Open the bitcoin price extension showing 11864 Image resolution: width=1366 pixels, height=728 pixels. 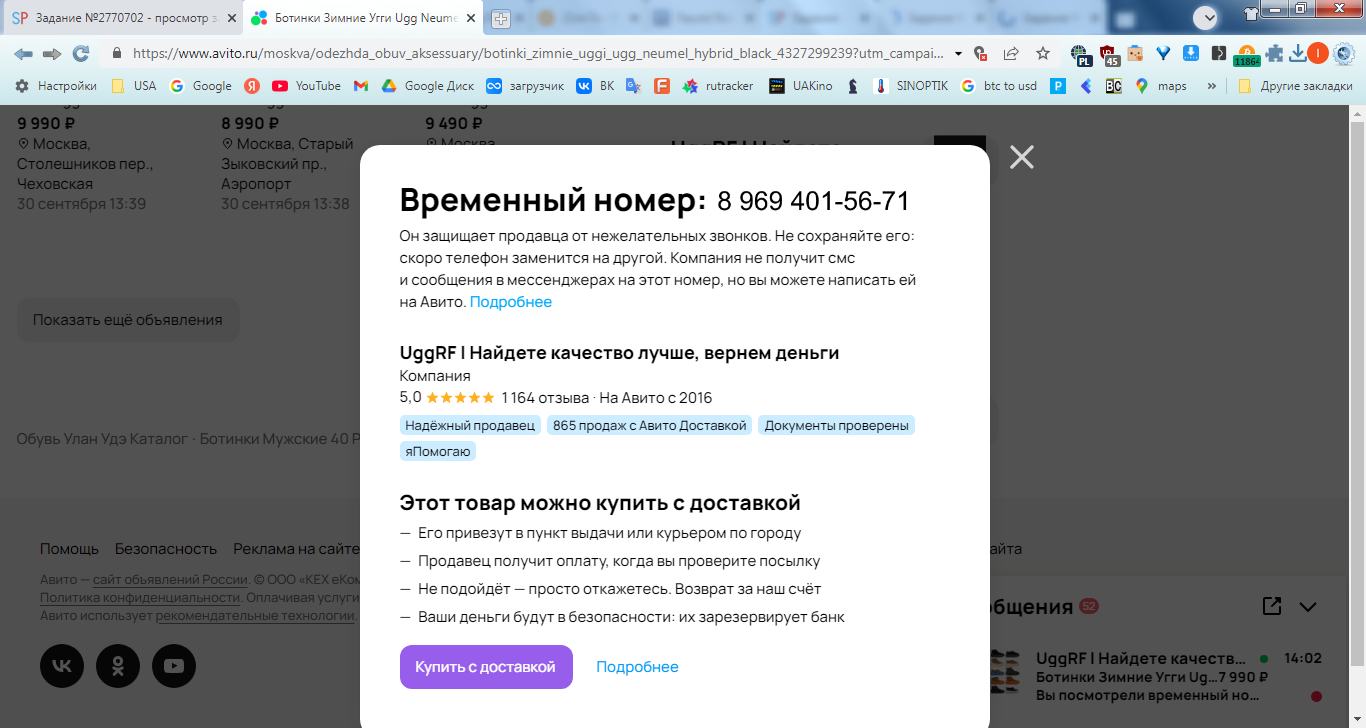click(1246, 56)
